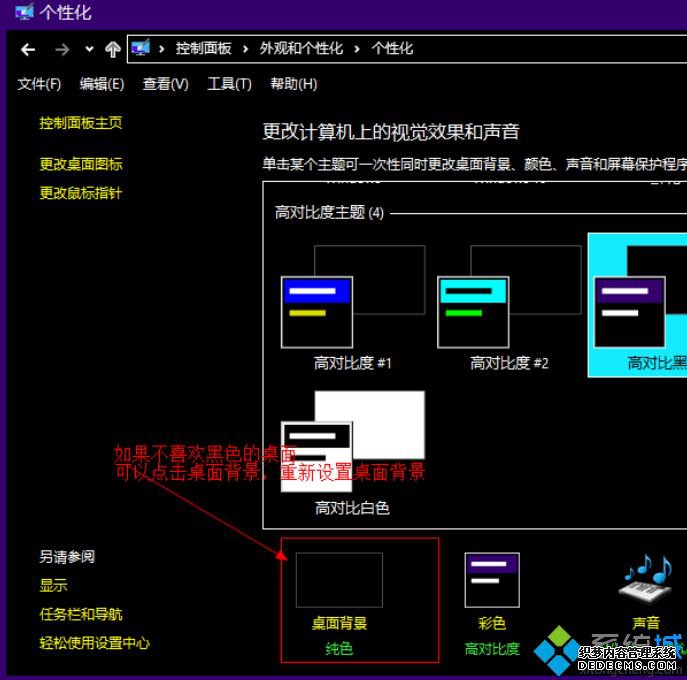
Task: Open 查看(V) menu
Action: tap(166, 83)
